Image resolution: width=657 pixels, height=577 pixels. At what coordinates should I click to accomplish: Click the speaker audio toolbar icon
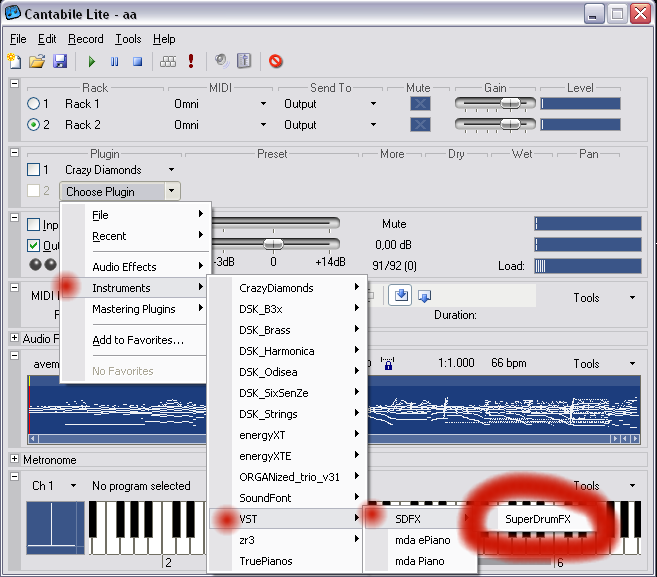coord(221,61)
